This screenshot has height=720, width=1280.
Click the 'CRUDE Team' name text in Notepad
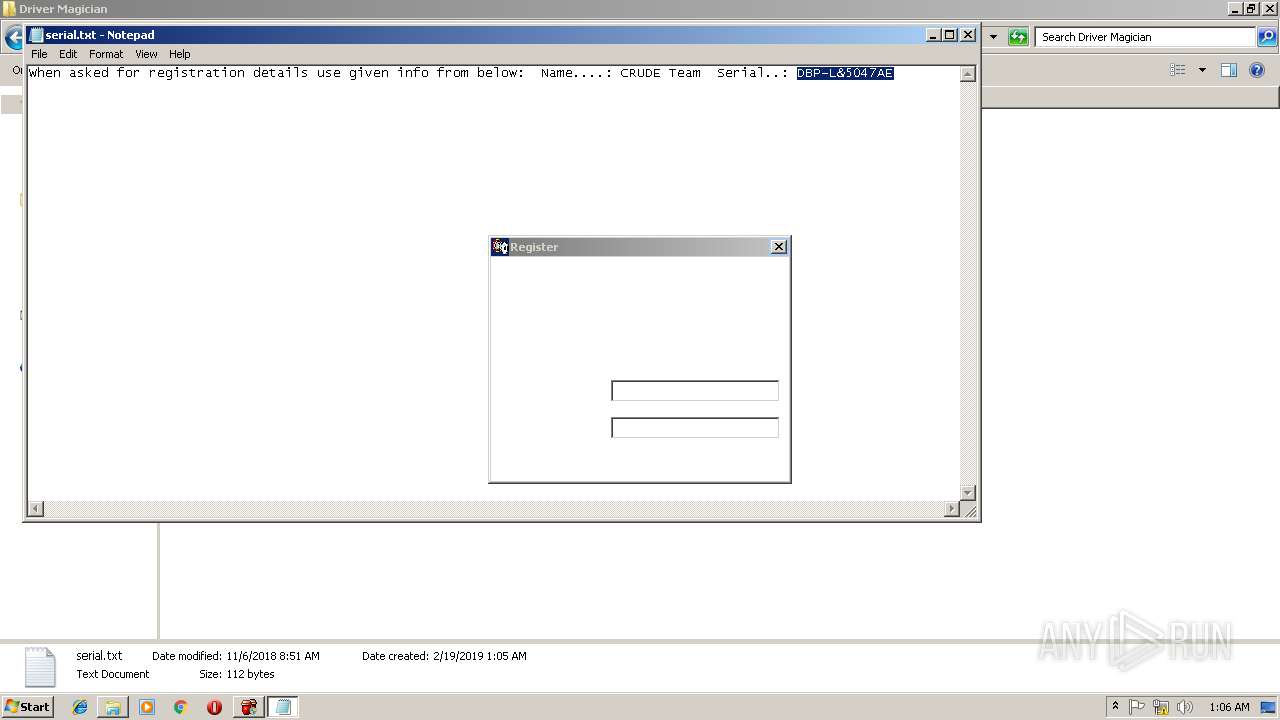pos(660,73)
